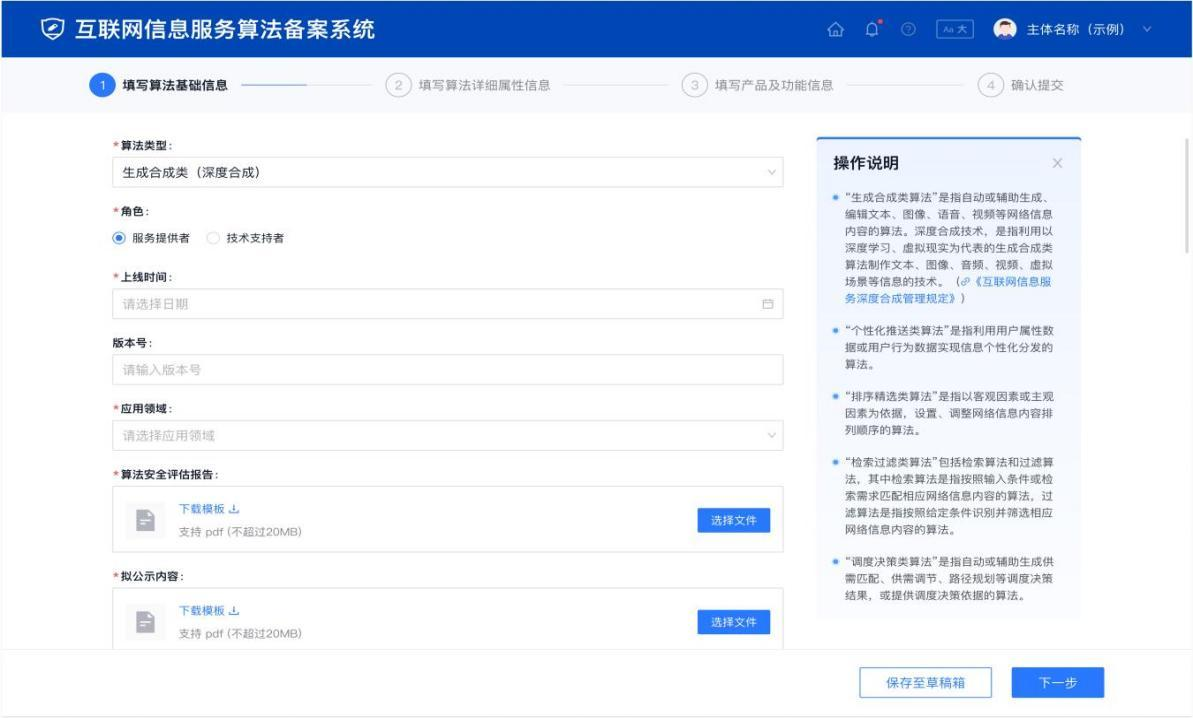Screen dimensions: 1193x718
Task: Select the 服务提供者 radio button
Action: pyautogui.click(x=119, y=238)
